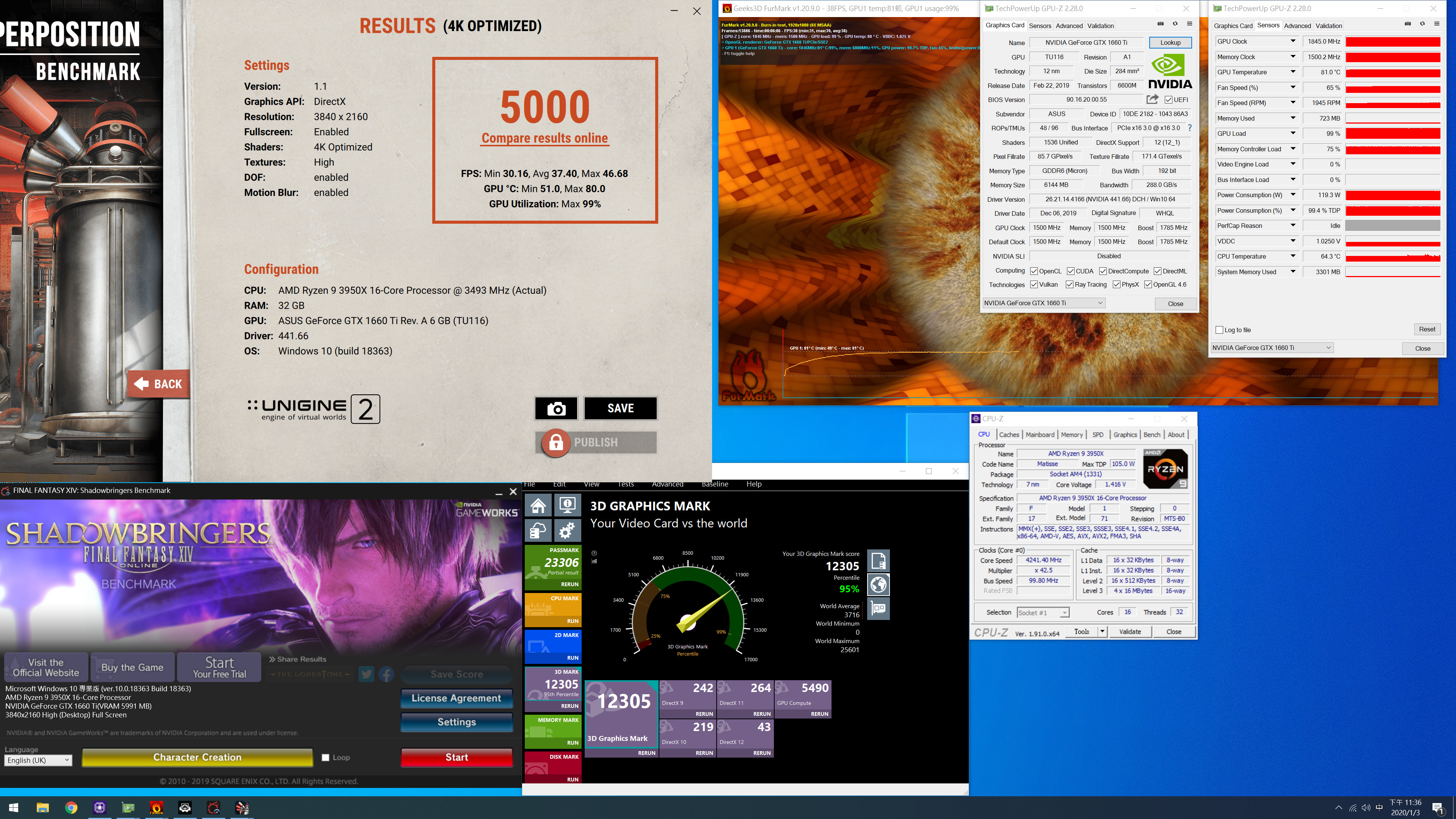
Task: Launch Chrome from taskbar
Action: pyautogui.click(x=71, y=808)
